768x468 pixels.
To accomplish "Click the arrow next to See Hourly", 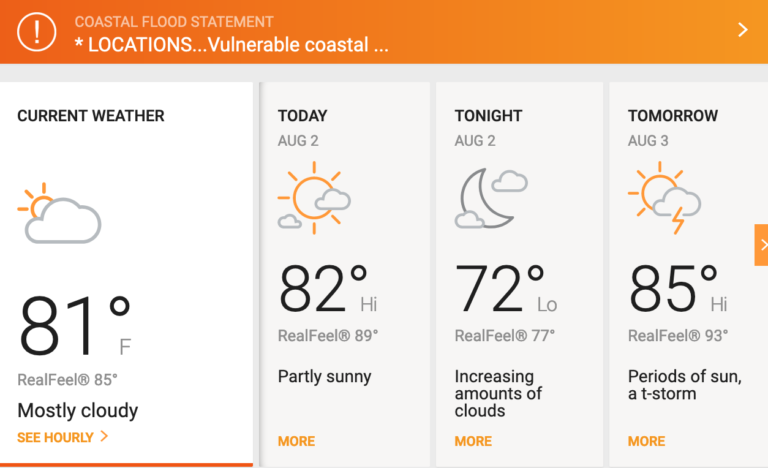I will (x=104, y=436).
